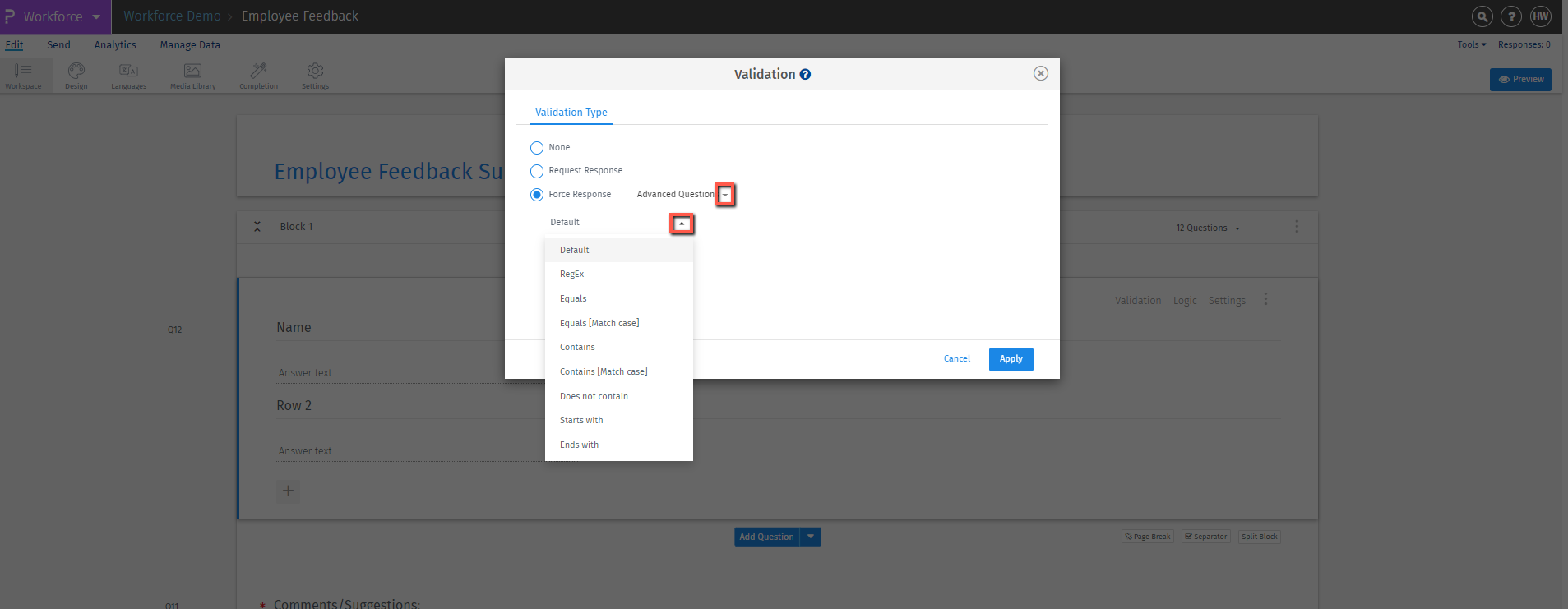This screenshot has height=609, width=1568.
Task: Click the Name question label
Action: (x=294, y=328)
